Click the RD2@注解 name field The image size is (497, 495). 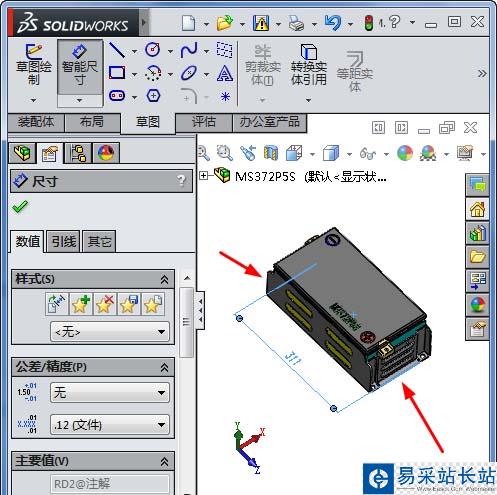110,484
